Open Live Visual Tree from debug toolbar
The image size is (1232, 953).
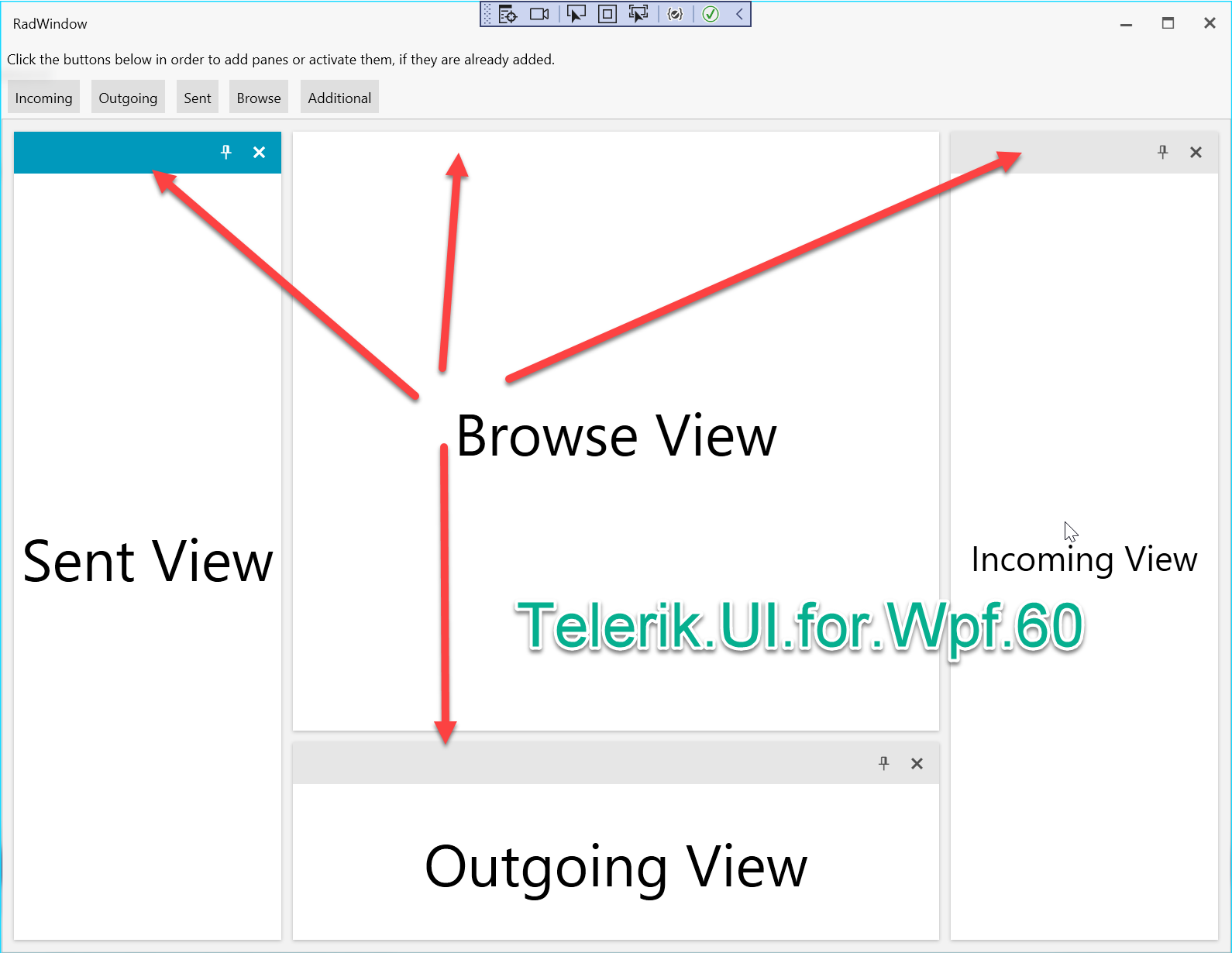point(508,14)
